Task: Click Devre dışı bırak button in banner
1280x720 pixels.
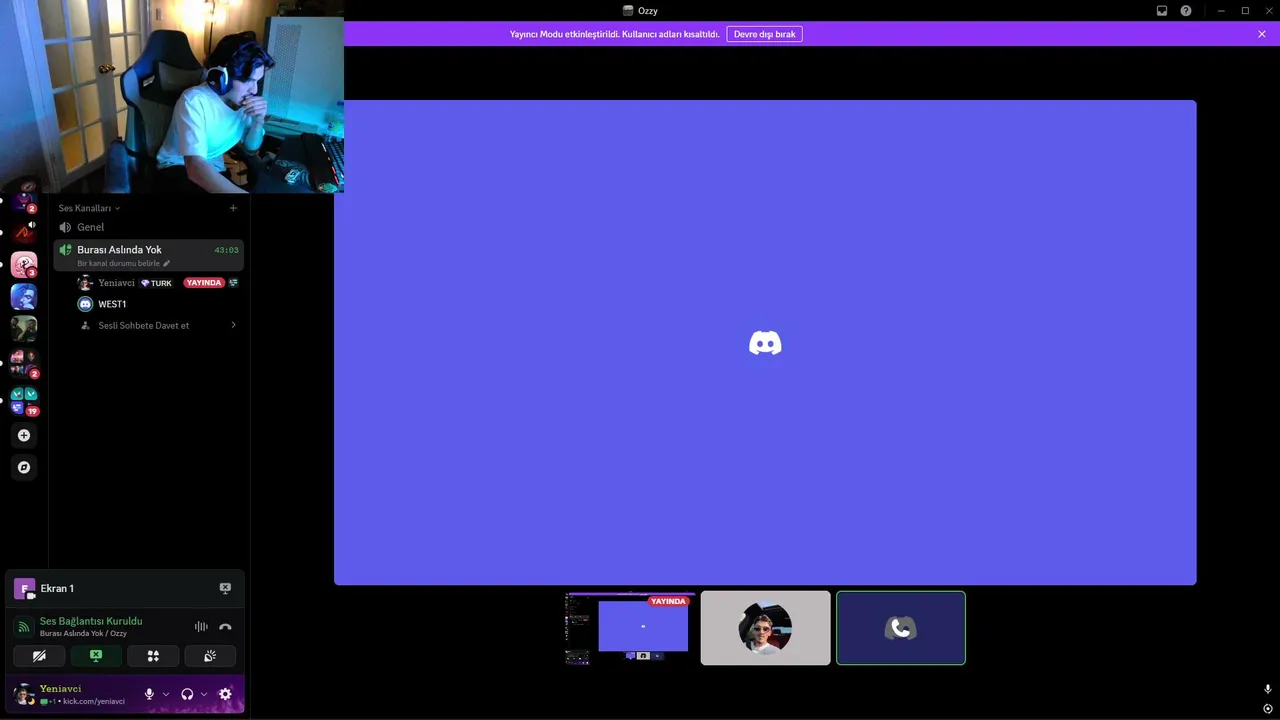Action: pyautogui.click(x=765, y=34)
